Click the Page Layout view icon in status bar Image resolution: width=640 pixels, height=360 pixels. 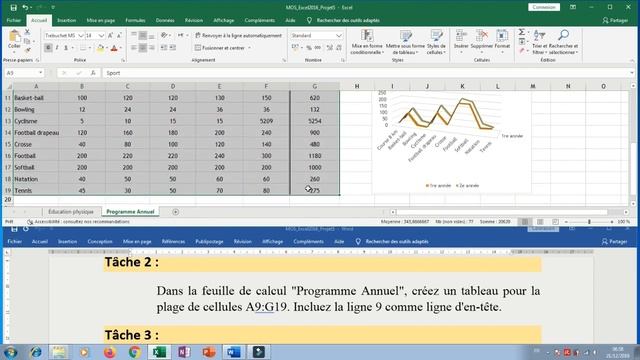(540, 222)
